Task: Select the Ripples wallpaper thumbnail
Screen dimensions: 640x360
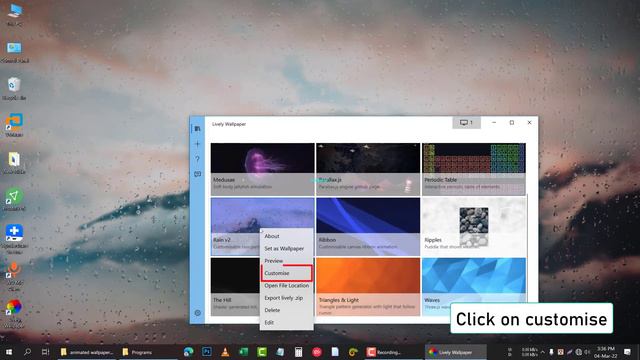Action: (474, 227)
